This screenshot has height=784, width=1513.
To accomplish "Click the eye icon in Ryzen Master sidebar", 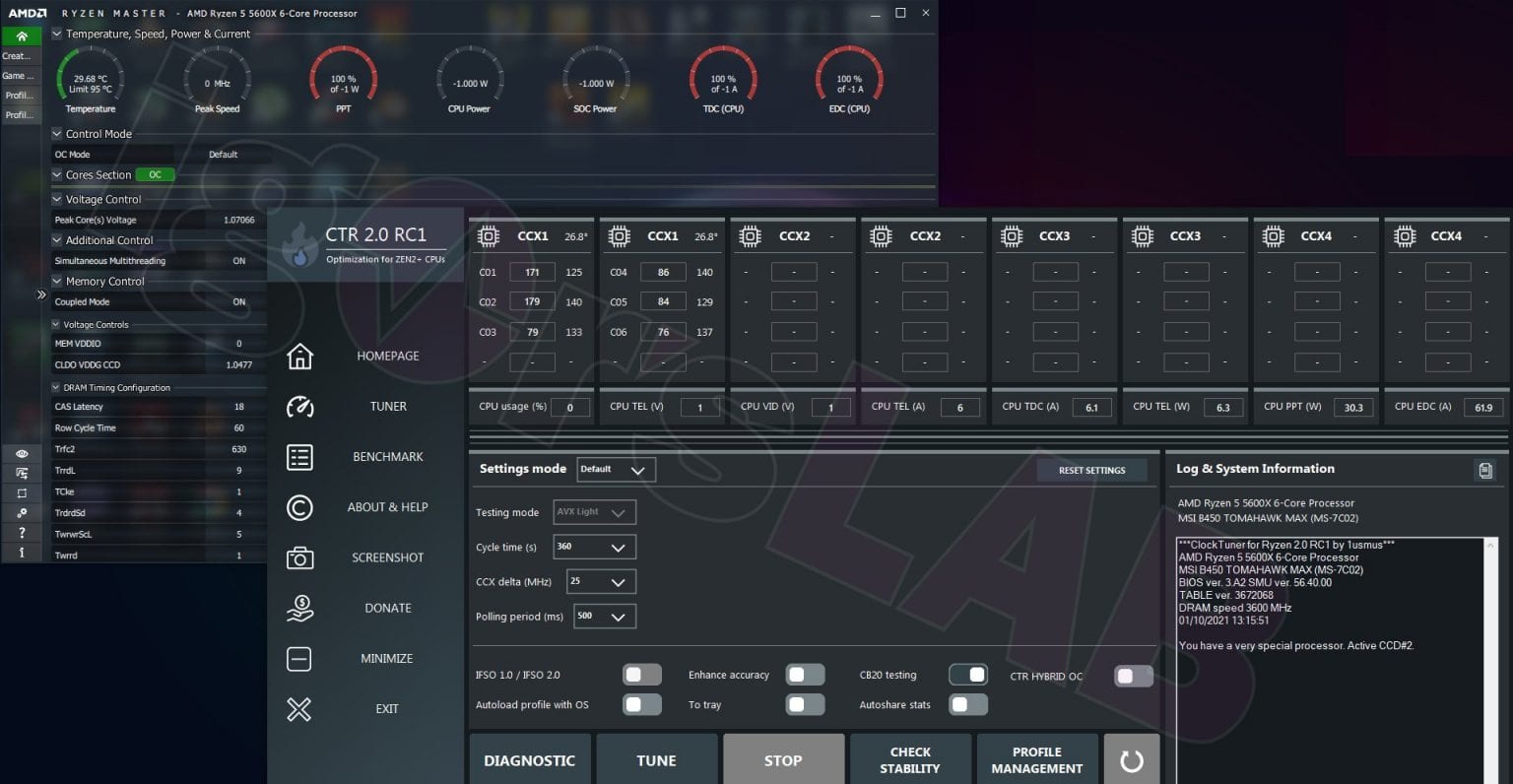I will click(22, 452).
